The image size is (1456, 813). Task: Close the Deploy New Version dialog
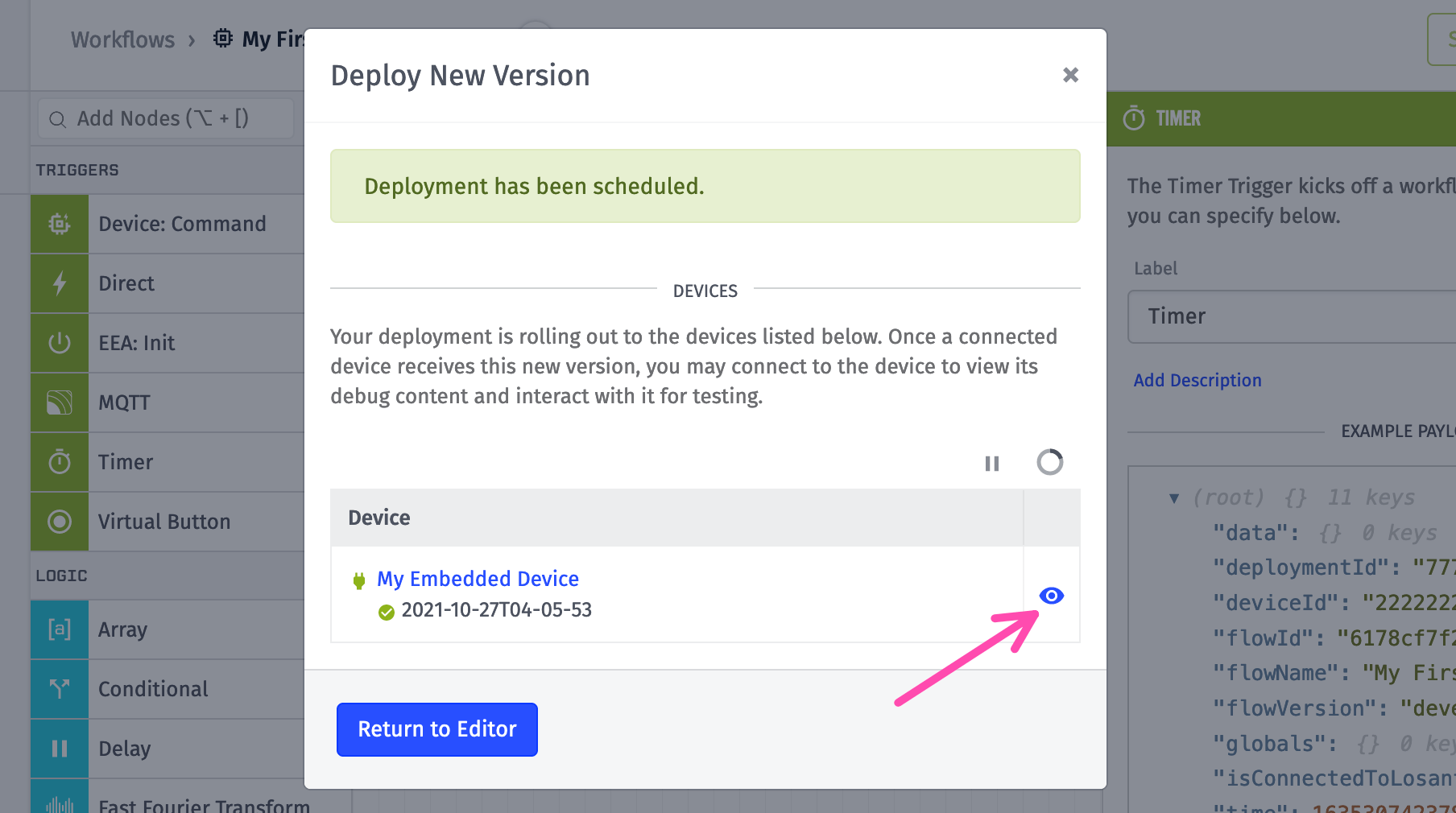(x=1070, y=75)
